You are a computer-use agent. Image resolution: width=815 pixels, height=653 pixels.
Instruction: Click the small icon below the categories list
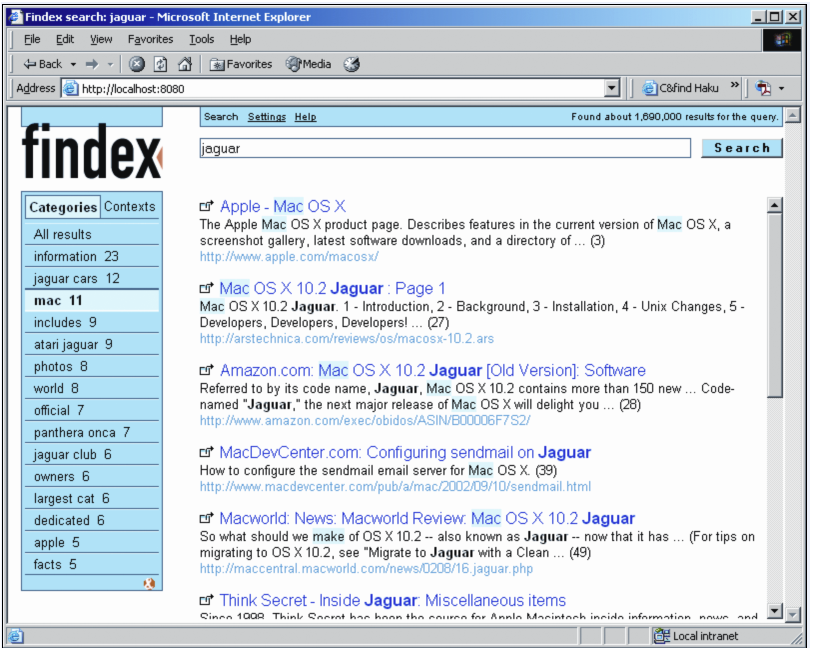(150, 583)
